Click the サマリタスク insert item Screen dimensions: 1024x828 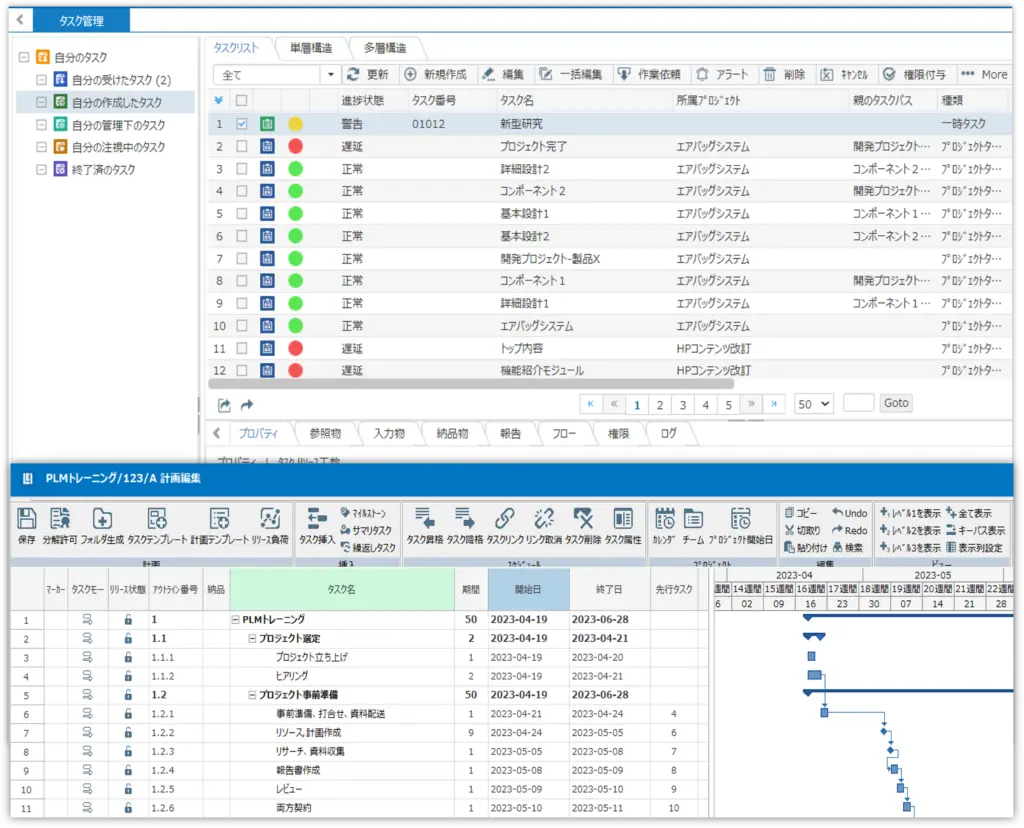[x=366, y=530]
